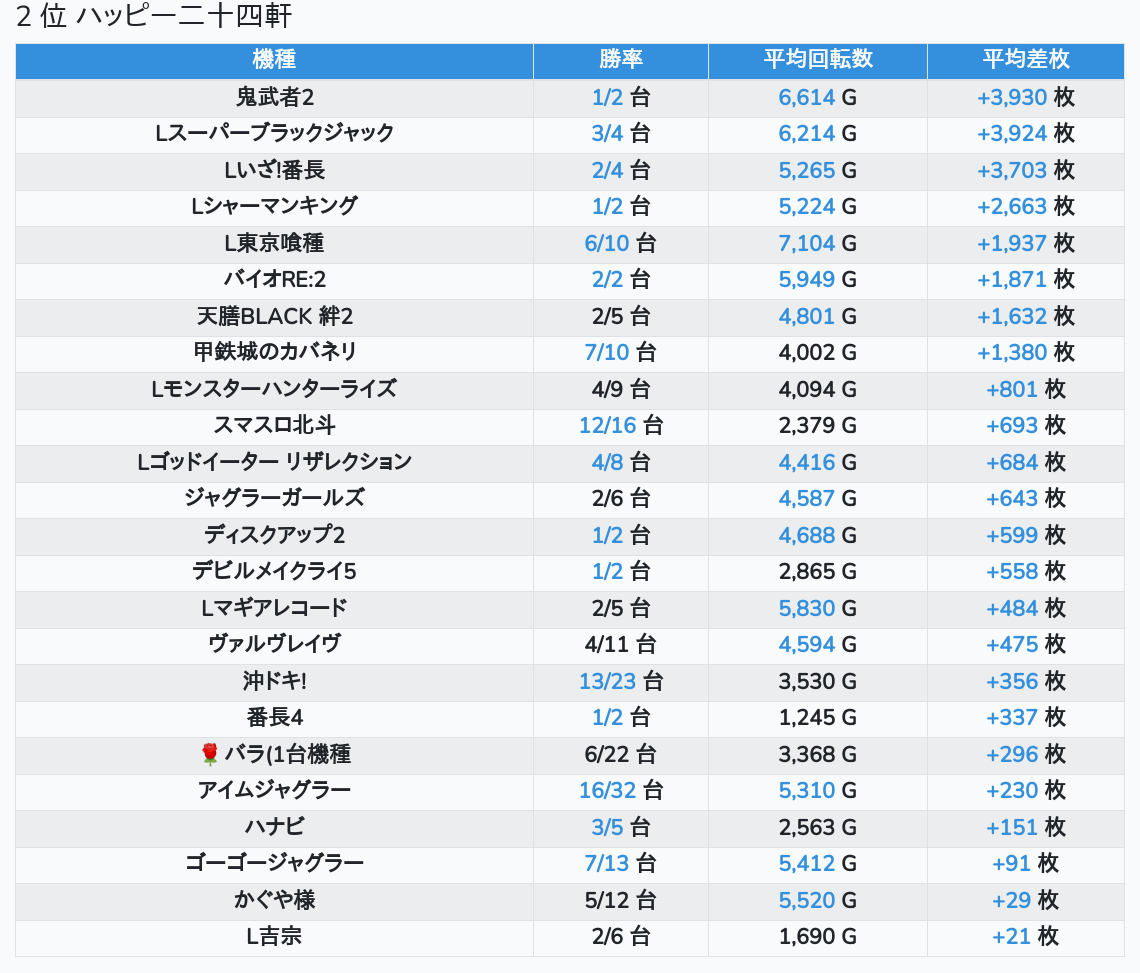
Task: Click the 1,690 G average spins value
Action: pyautogui.click(x=817, y=937)
